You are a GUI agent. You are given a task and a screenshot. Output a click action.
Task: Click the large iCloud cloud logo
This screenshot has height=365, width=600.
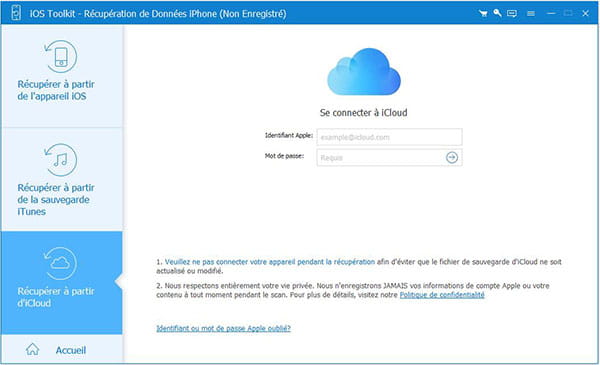pos(364,72)
